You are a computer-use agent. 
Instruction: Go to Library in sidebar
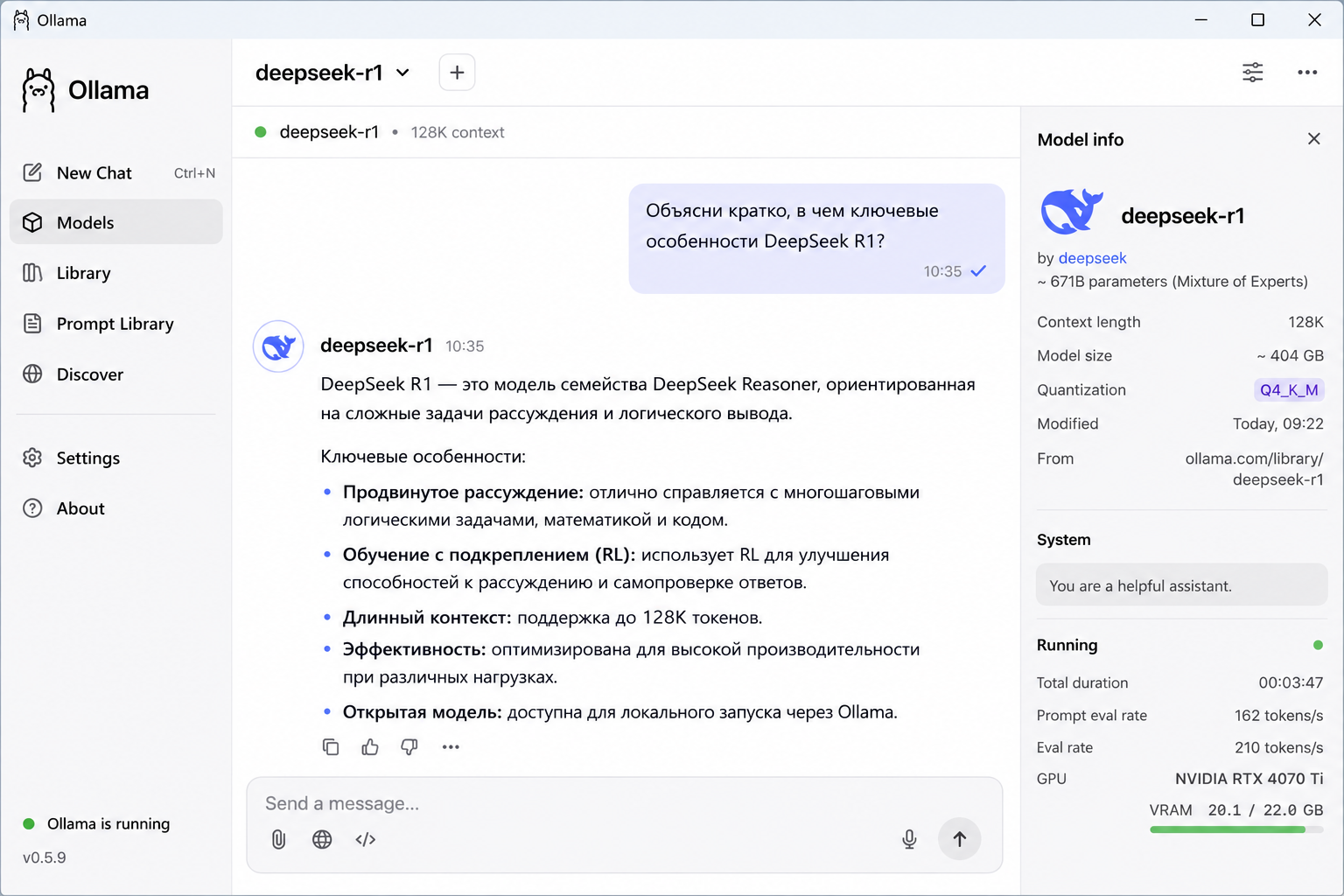[116, 273]
